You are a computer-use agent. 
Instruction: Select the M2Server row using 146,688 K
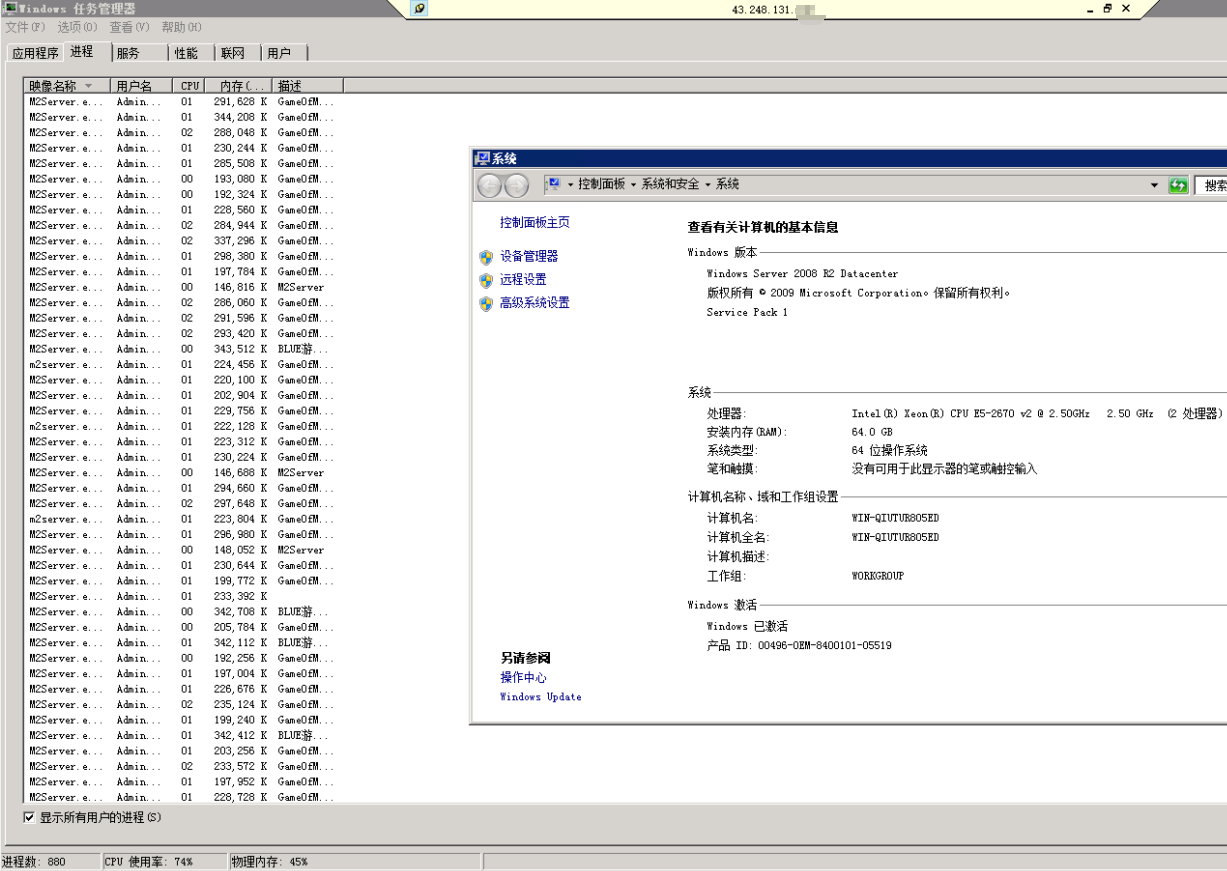(x=183, y=473)
